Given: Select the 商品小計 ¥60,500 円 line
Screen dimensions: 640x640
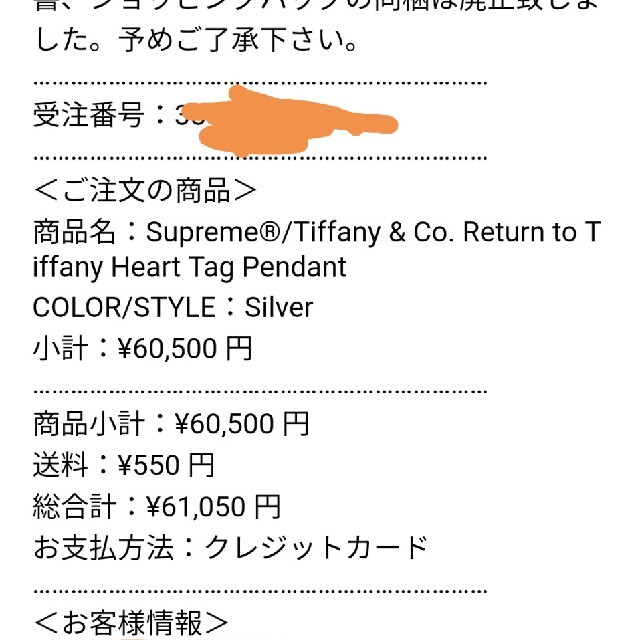Looking at the screenshot, I should 171,424.
